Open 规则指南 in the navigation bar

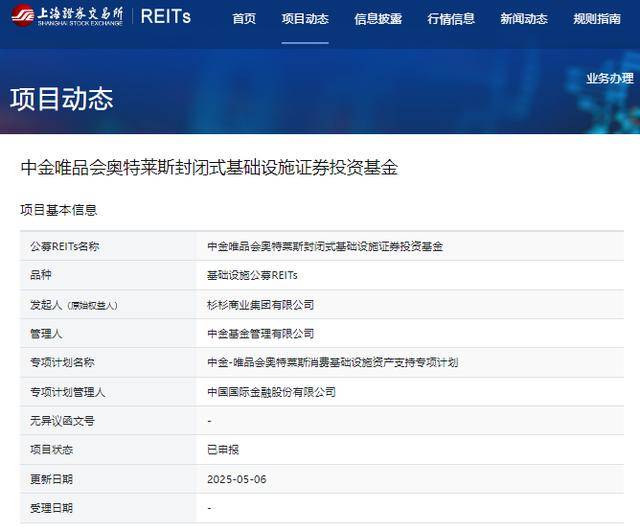click(597, 19)
